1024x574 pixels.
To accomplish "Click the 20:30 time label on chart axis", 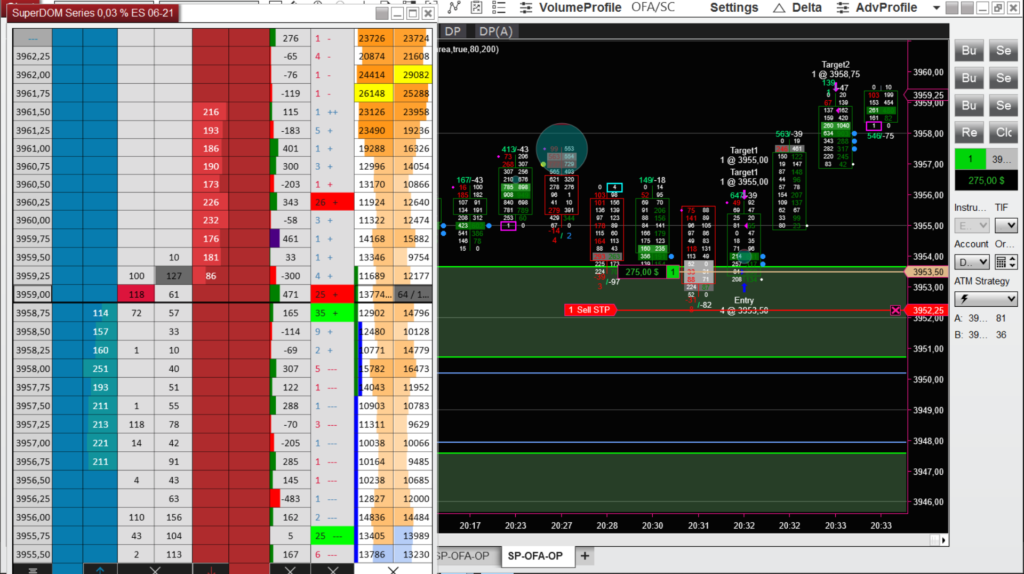I will (x=652, y=525).
